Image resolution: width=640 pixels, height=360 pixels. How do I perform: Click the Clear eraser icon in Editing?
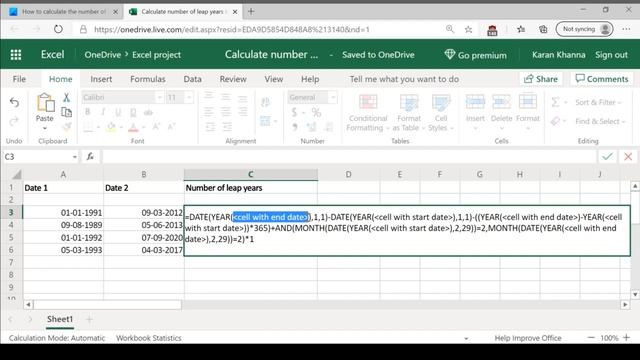(x=555, y=121)
